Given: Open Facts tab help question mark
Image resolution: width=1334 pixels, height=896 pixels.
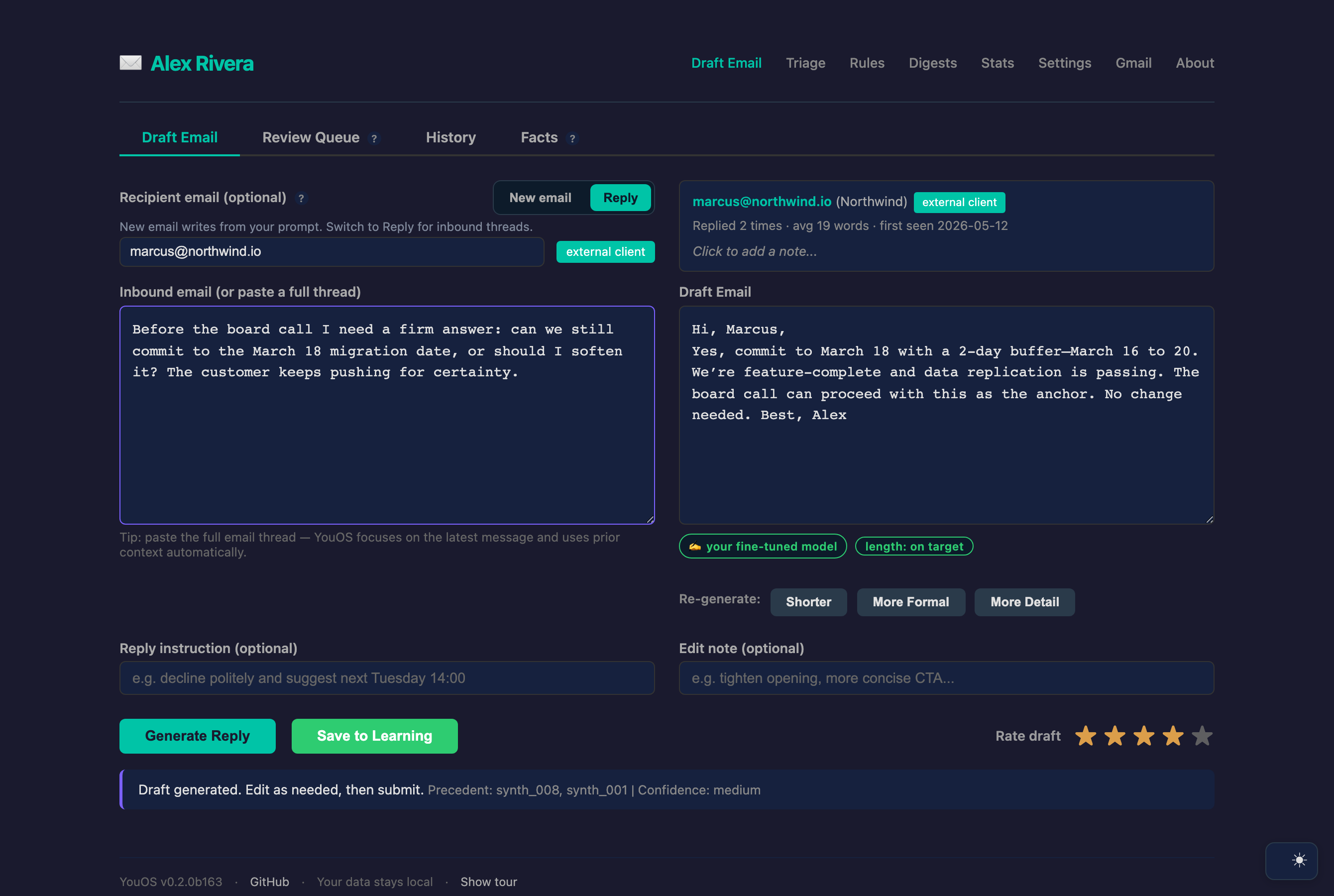Looking at the screenshot, I should click(572, 138).
